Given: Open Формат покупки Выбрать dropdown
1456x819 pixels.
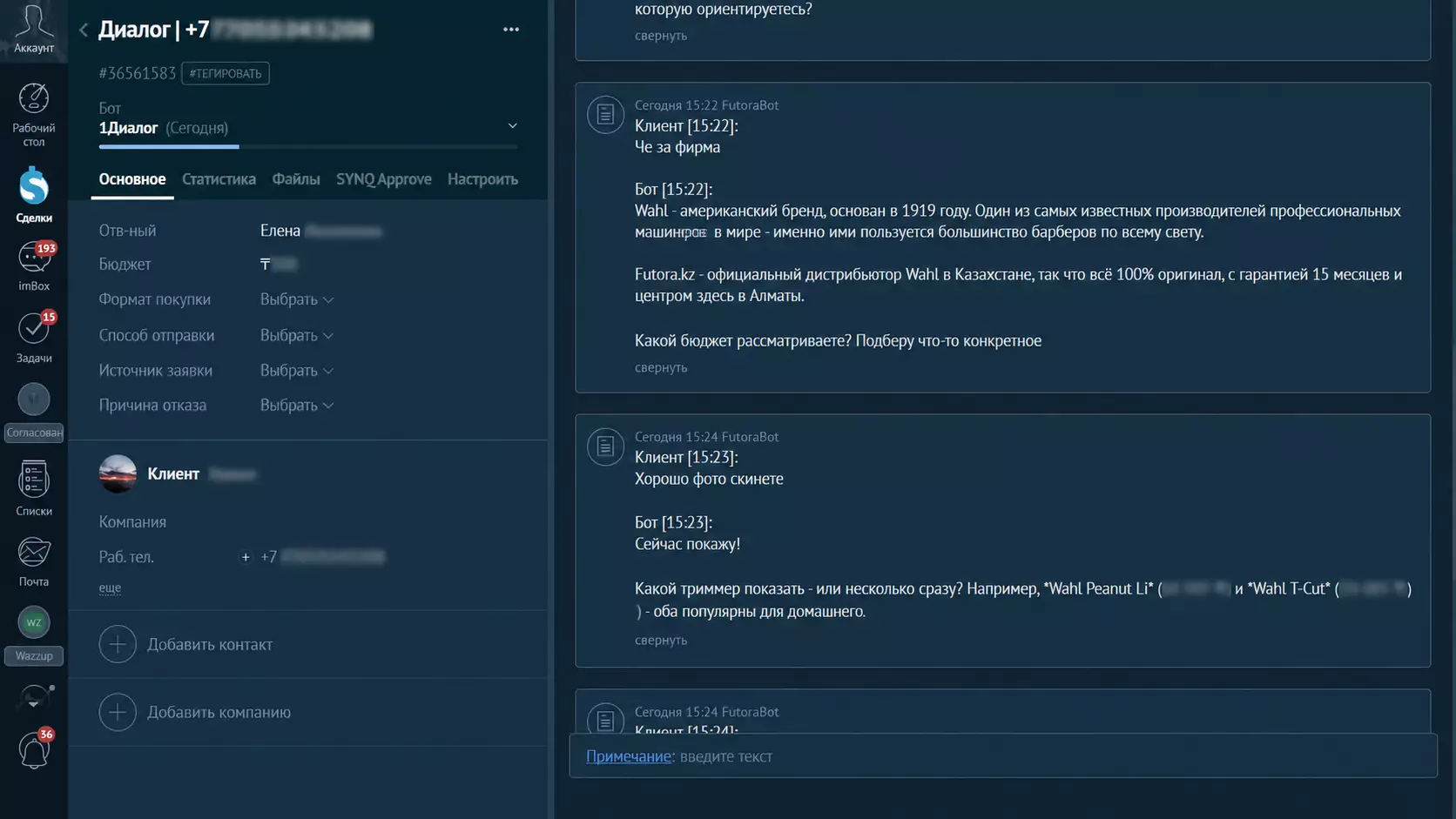Looking at the screenshot, I should (296, 299).
